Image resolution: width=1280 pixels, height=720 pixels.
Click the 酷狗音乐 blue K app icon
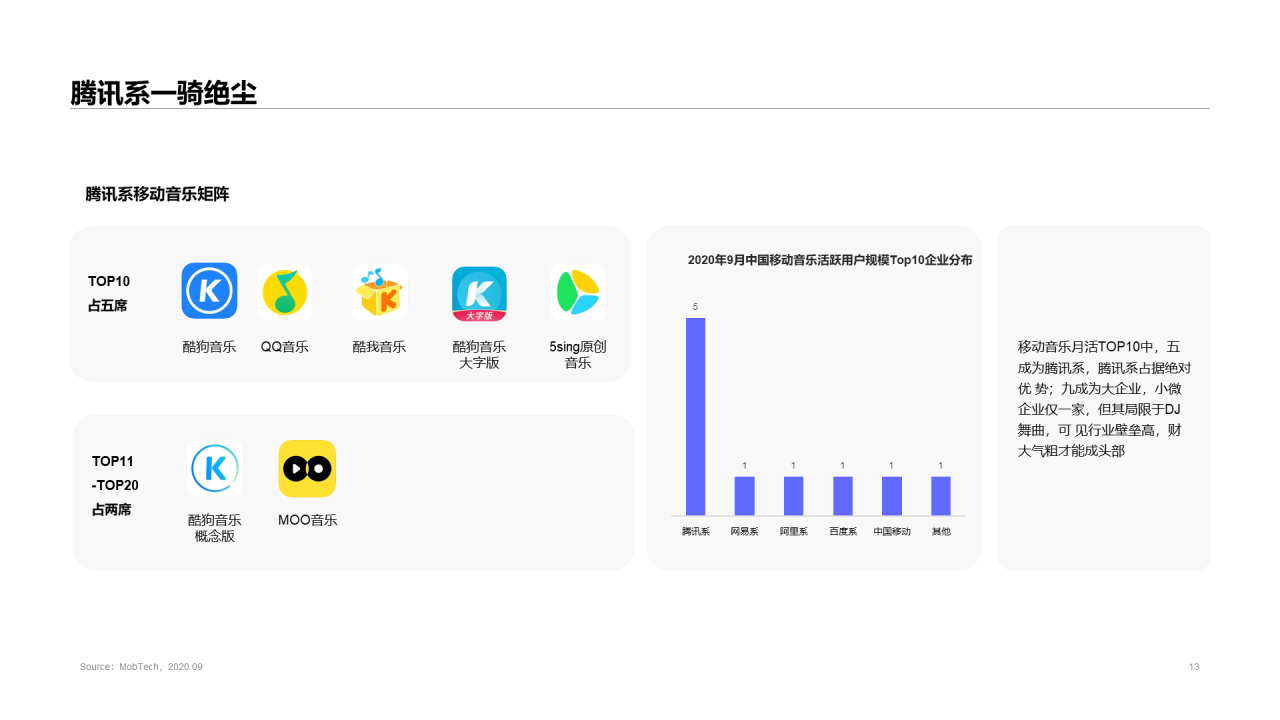(209, 291)
